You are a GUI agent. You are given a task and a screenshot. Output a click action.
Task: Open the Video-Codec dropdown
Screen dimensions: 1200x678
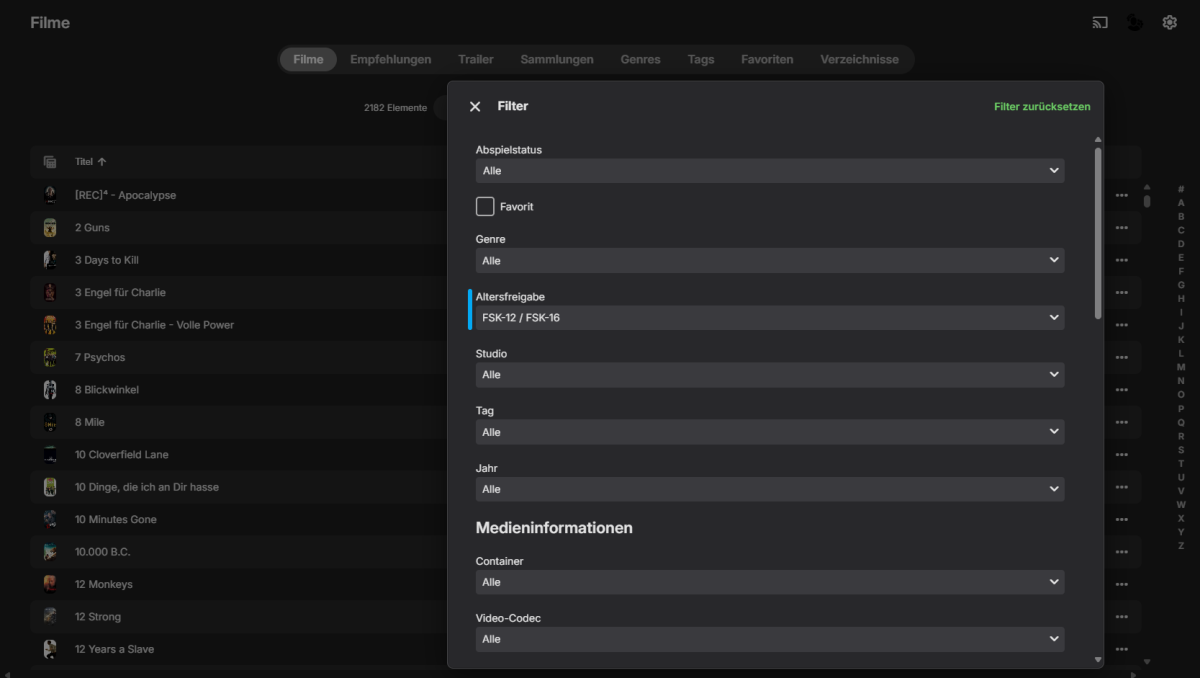769,639
